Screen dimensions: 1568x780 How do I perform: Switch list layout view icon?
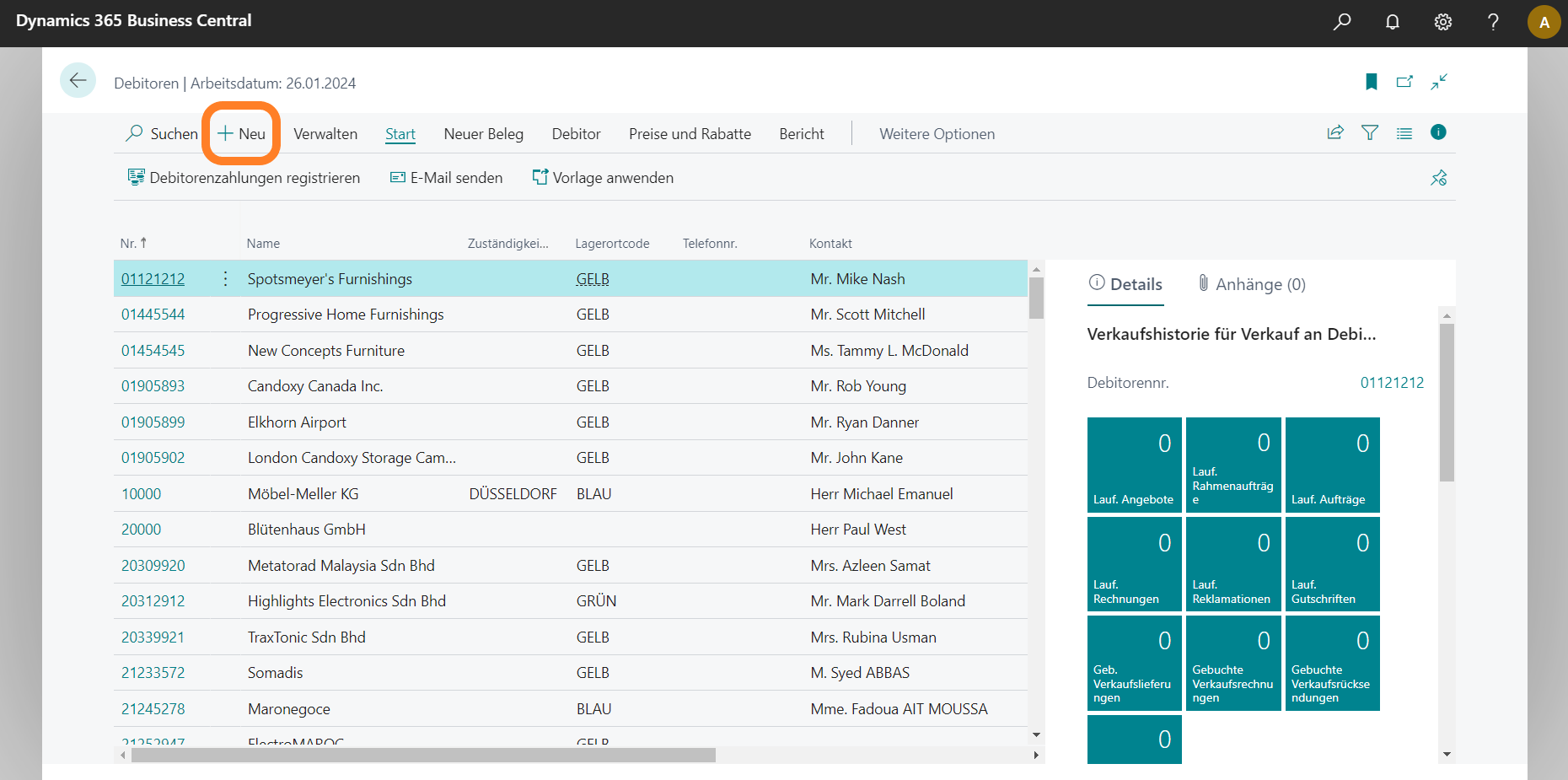(1404, 133)
